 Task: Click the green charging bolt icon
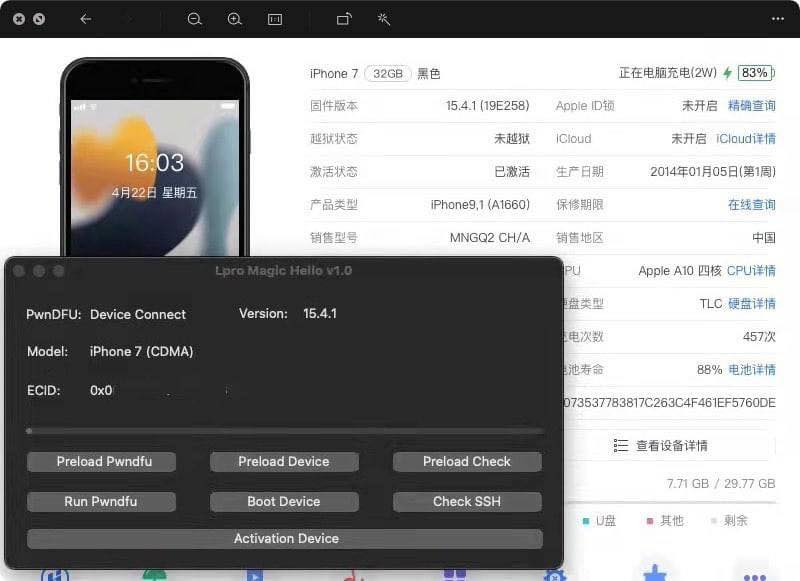coord(728,73)
